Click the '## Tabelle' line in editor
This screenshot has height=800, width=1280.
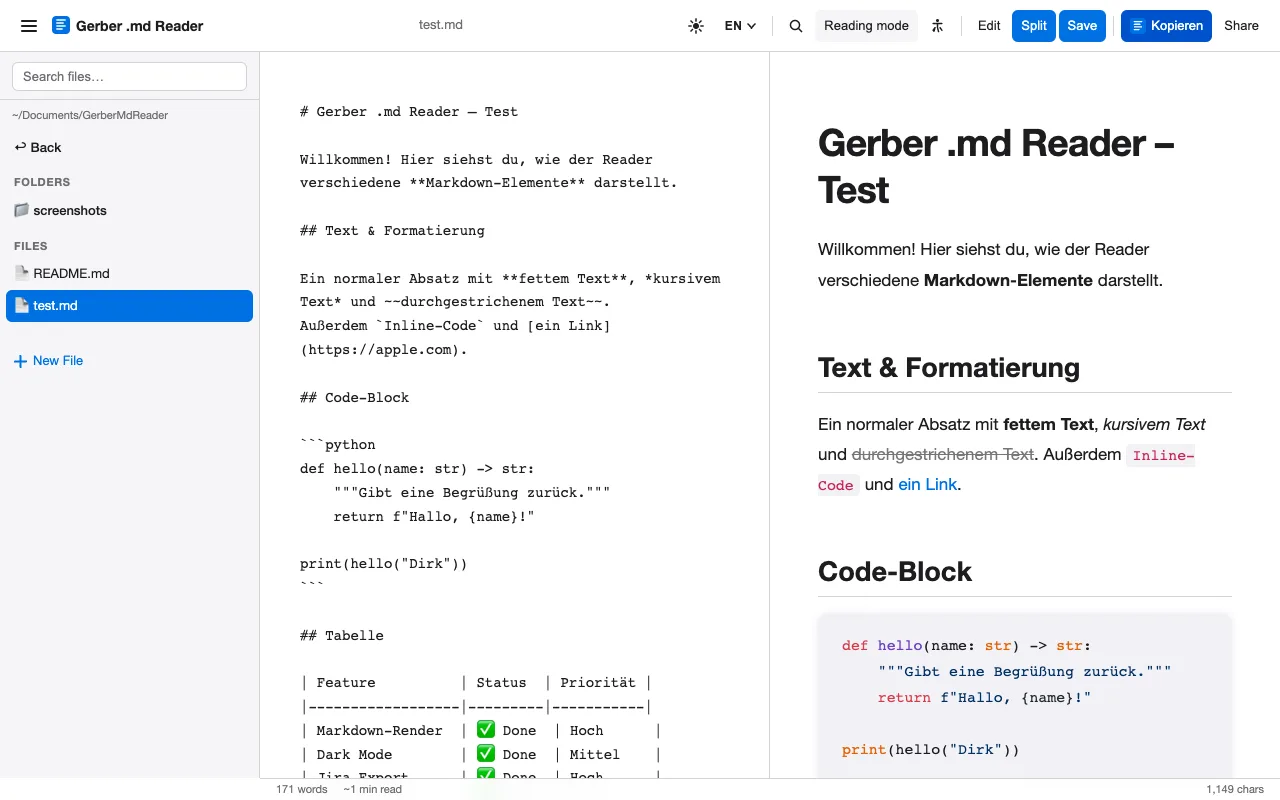[x=341, y=635]
